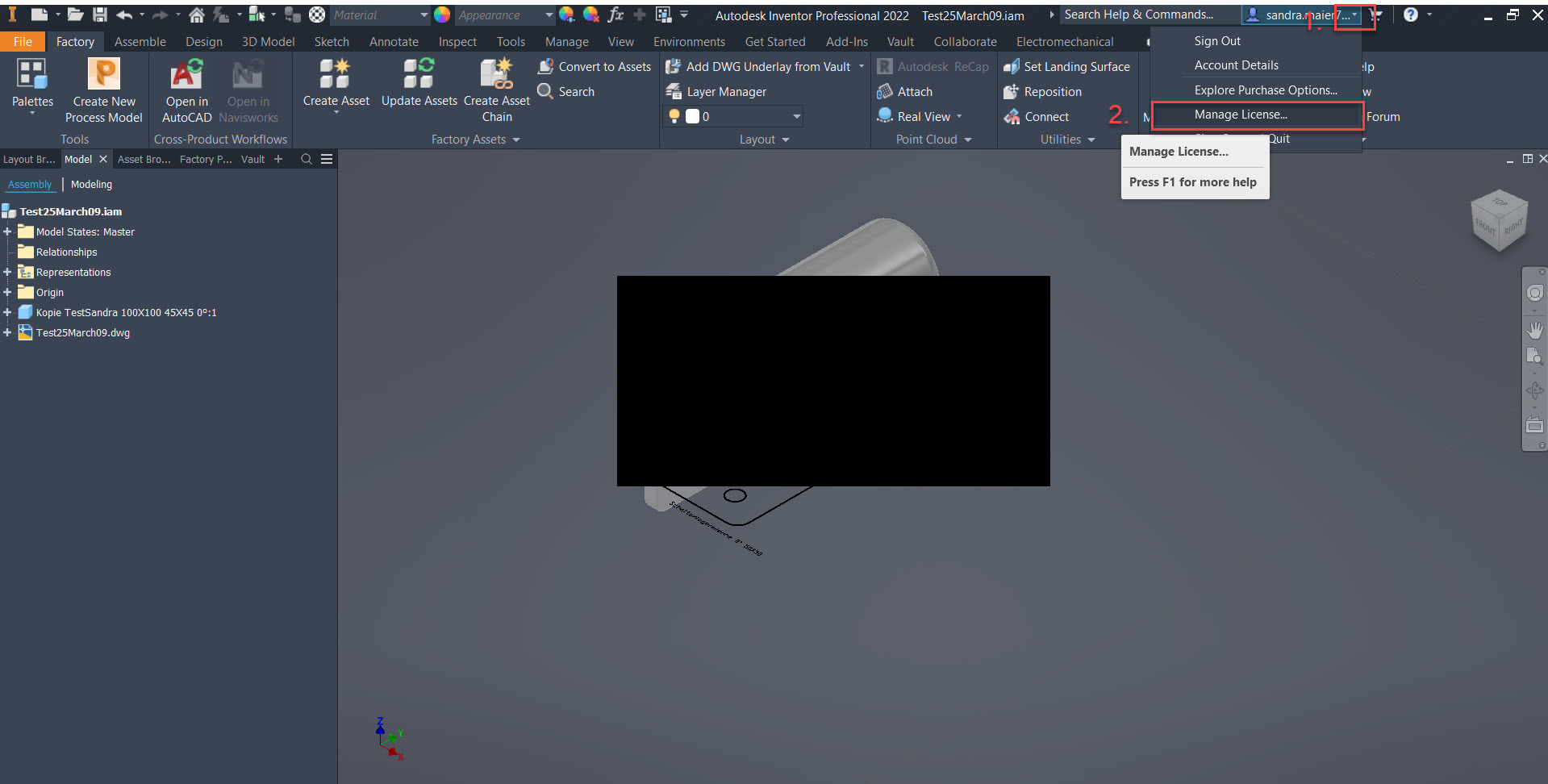Click the Clear appearance icon with red X

point(591,15)
